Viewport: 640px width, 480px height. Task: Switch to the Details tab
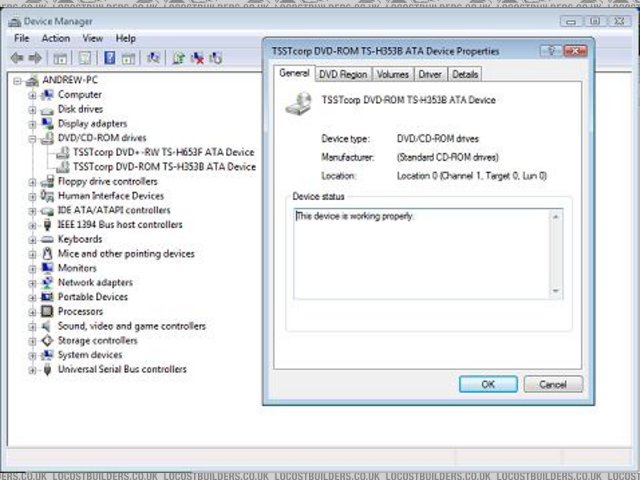pos(465,74)
